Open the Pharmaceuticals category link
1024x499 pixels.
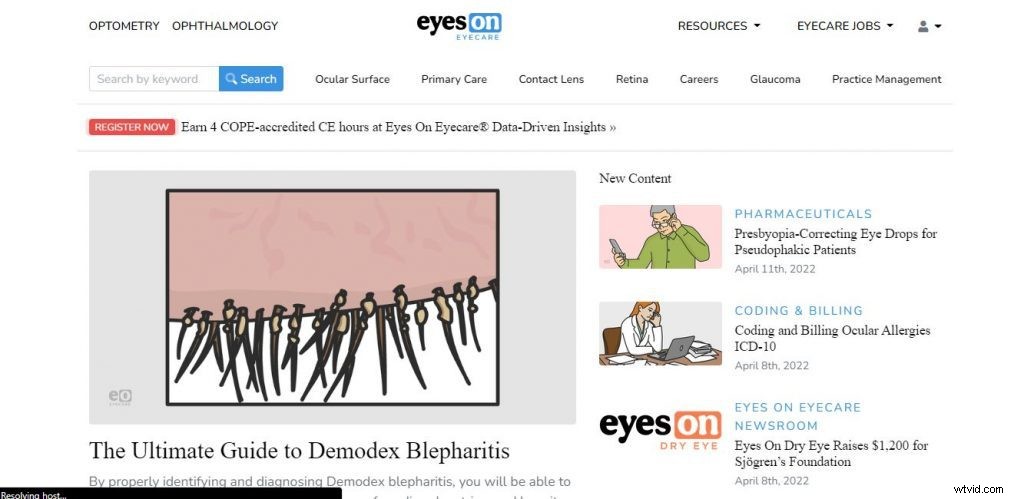point(803,214)
